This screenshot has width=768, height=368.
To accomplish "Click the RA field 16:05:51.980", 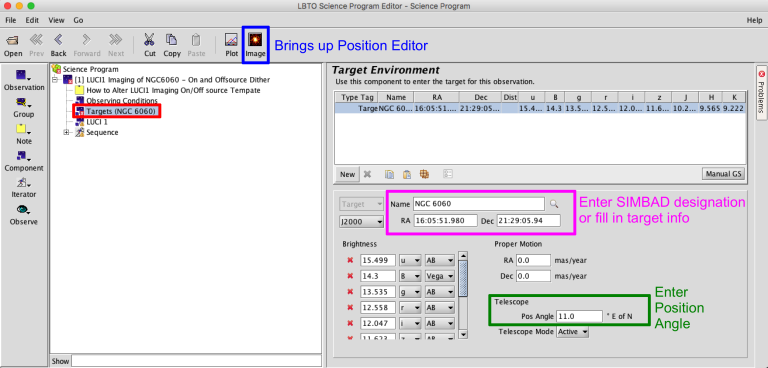I will click(x=445, y=221).
